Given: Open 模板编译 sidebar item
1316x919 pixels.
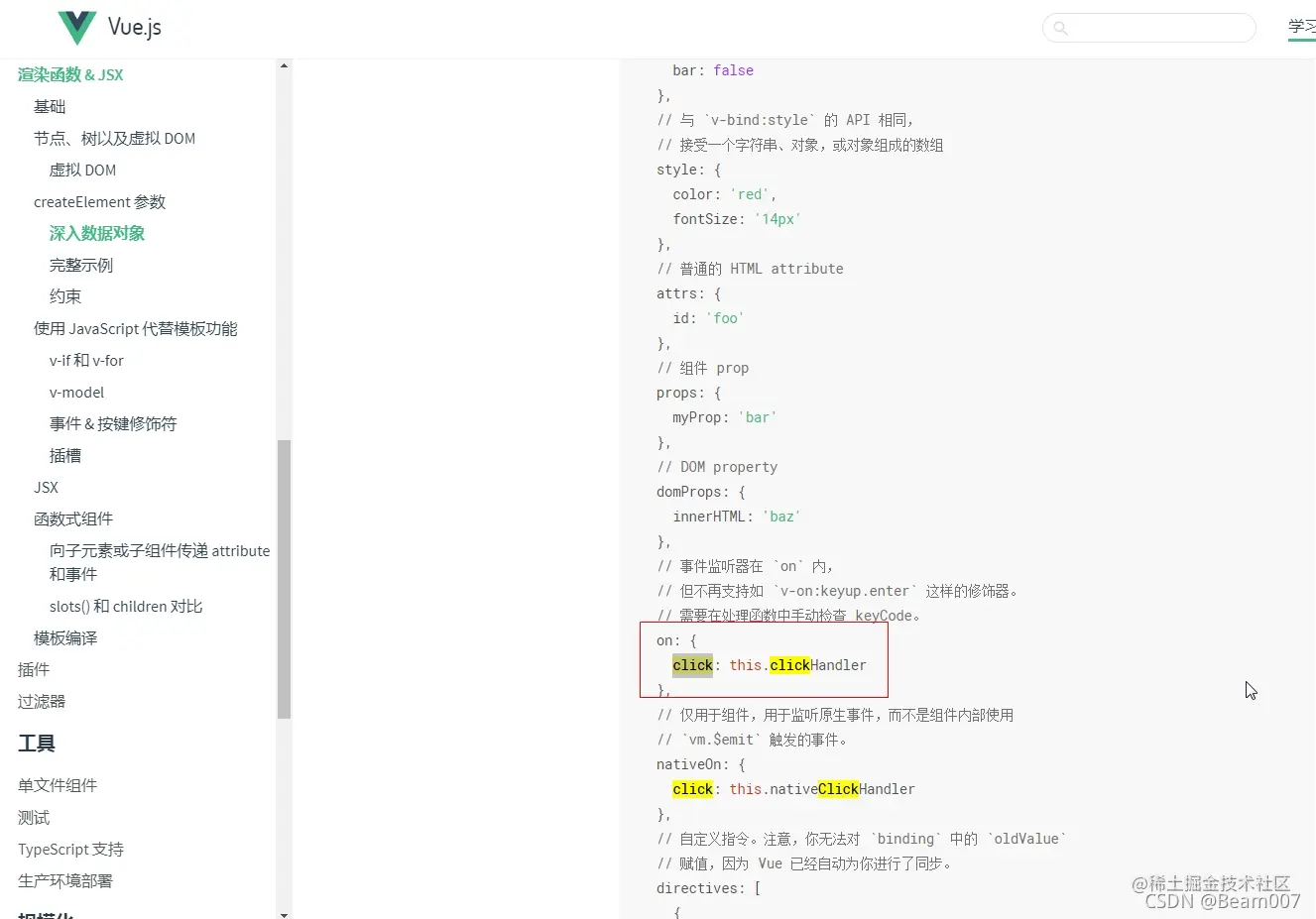Looking at the screenshot, I should click(65, 637).
